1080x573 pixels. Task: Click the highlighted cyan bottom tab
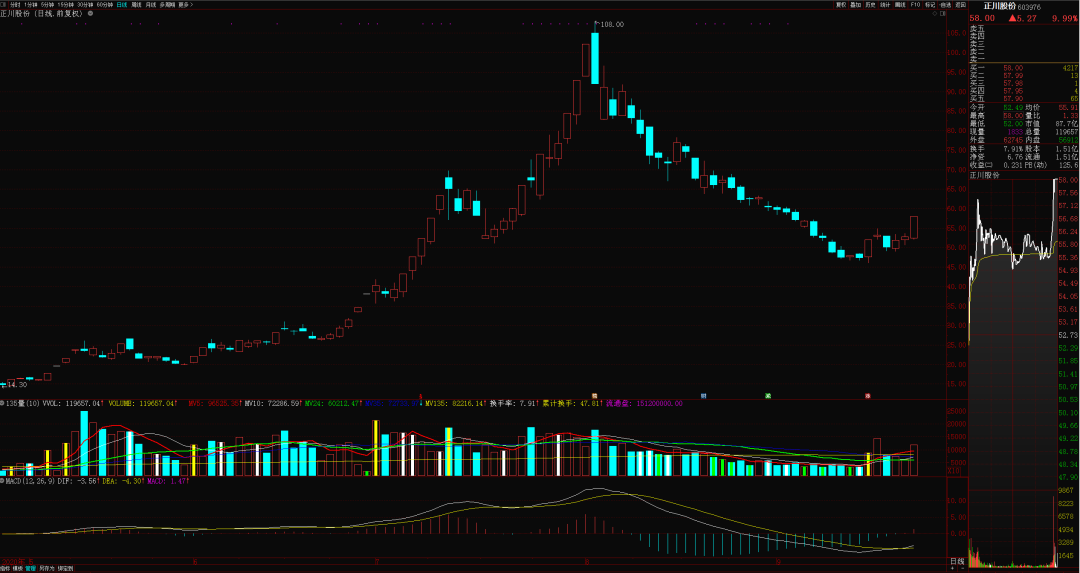coord(30,568)
